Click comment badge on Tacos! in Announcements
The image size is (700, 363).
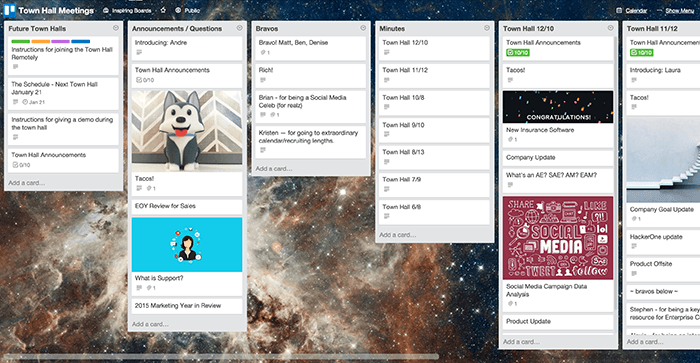coord(151,188)
